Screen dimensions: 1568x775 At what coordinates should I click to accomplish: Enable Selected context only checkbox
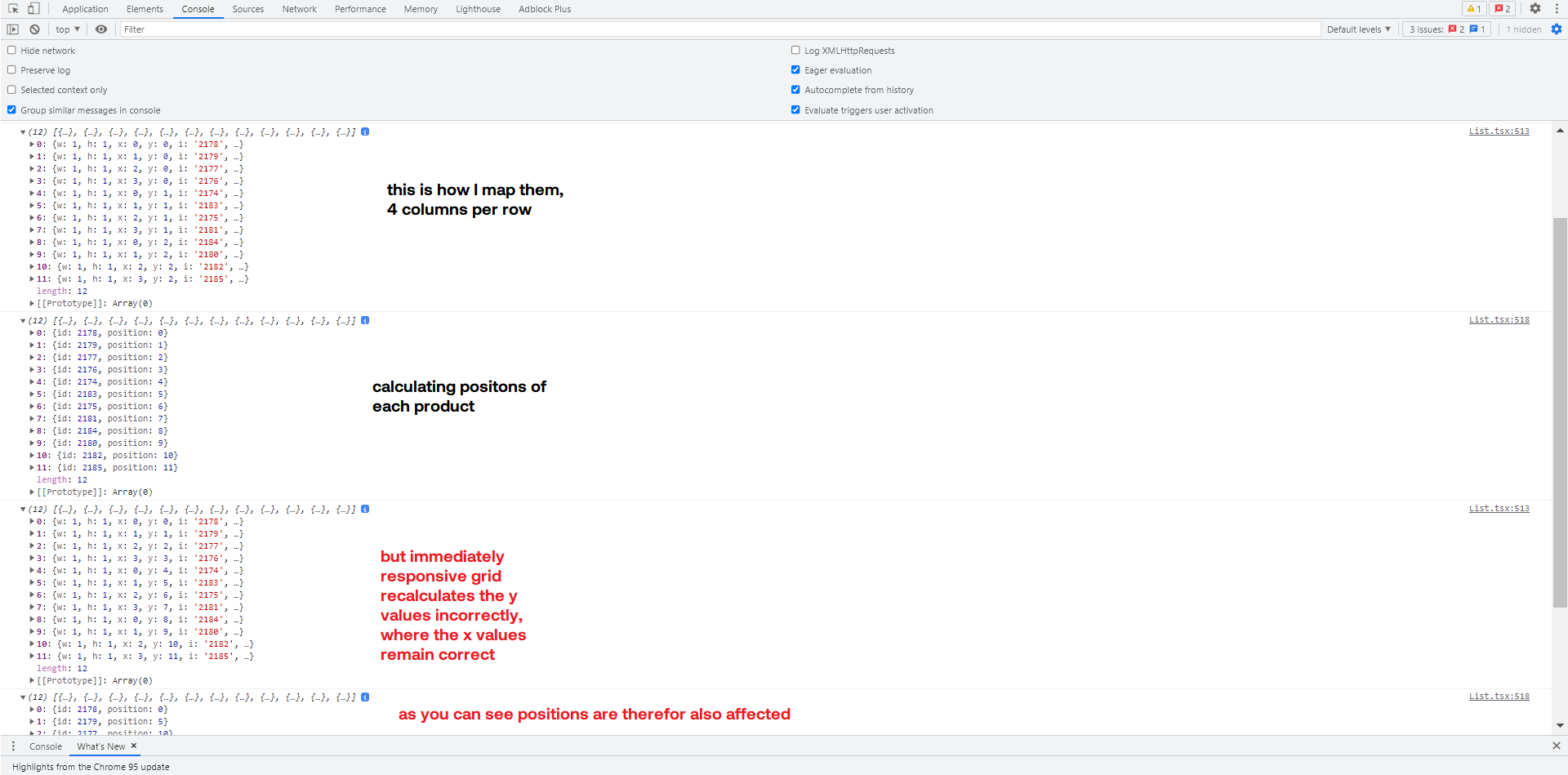pos(12,90)
